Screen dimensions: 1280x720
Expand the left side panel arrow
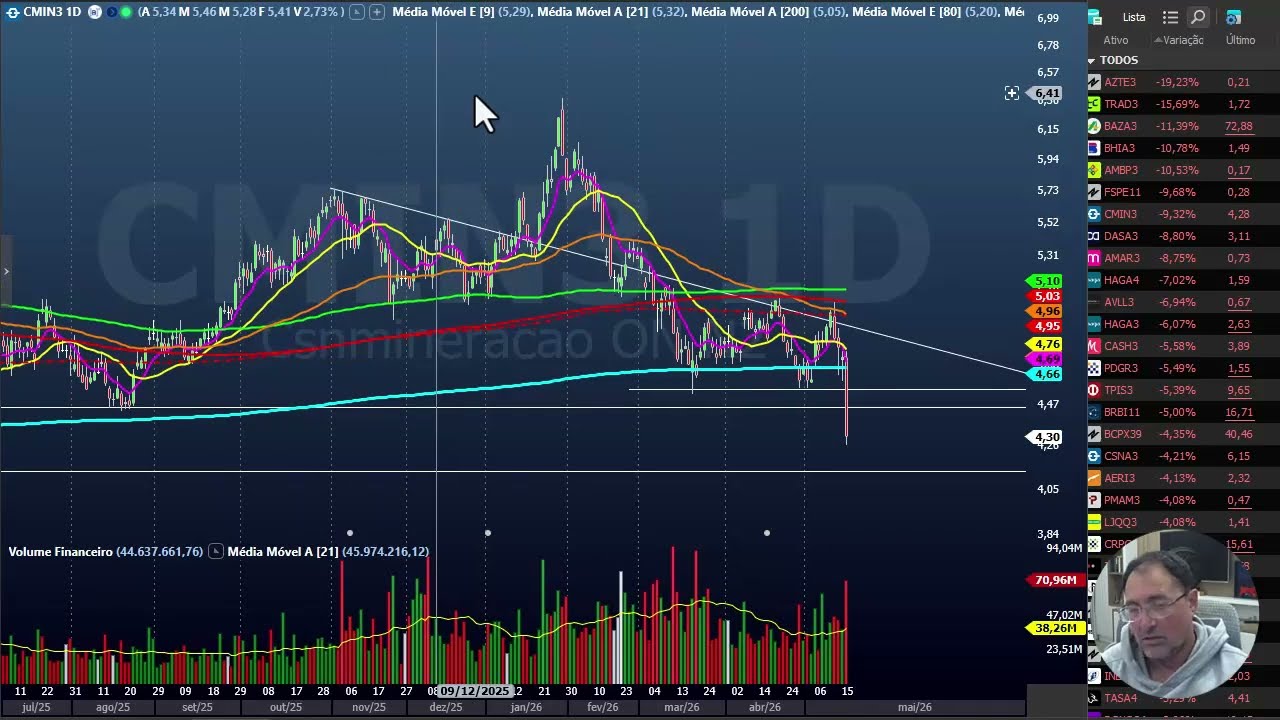[x=6, y=271]
